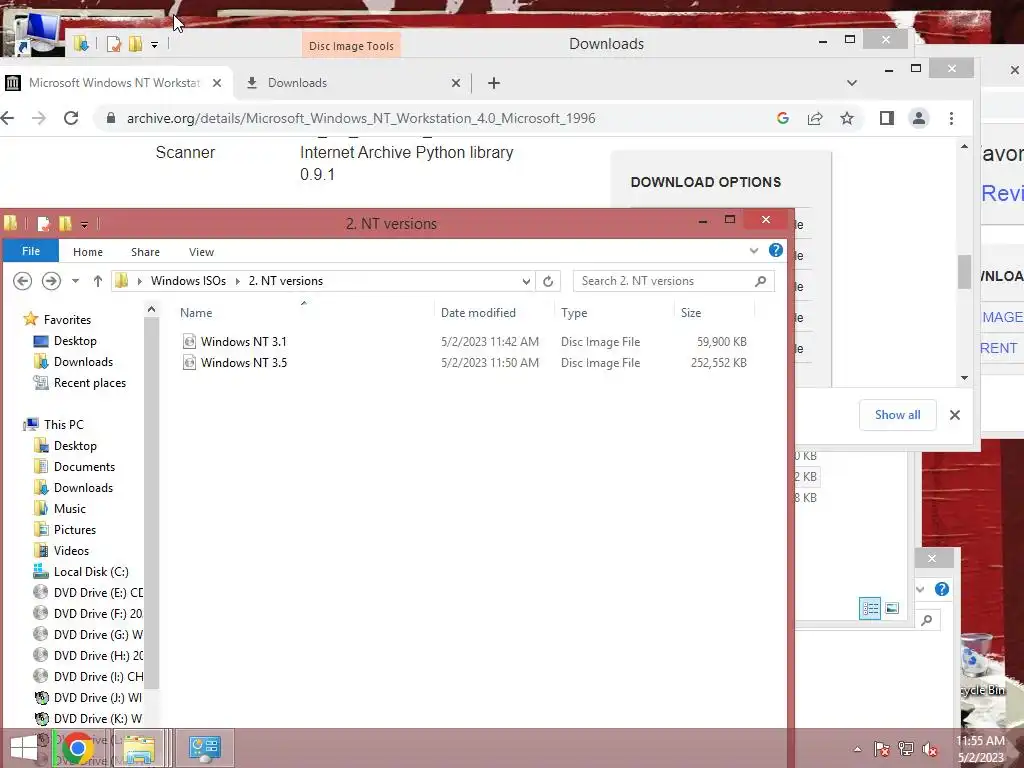The image size is (1024, 768).
Task: Open the Chrome side panel
Action: click(x=886, y=118)
